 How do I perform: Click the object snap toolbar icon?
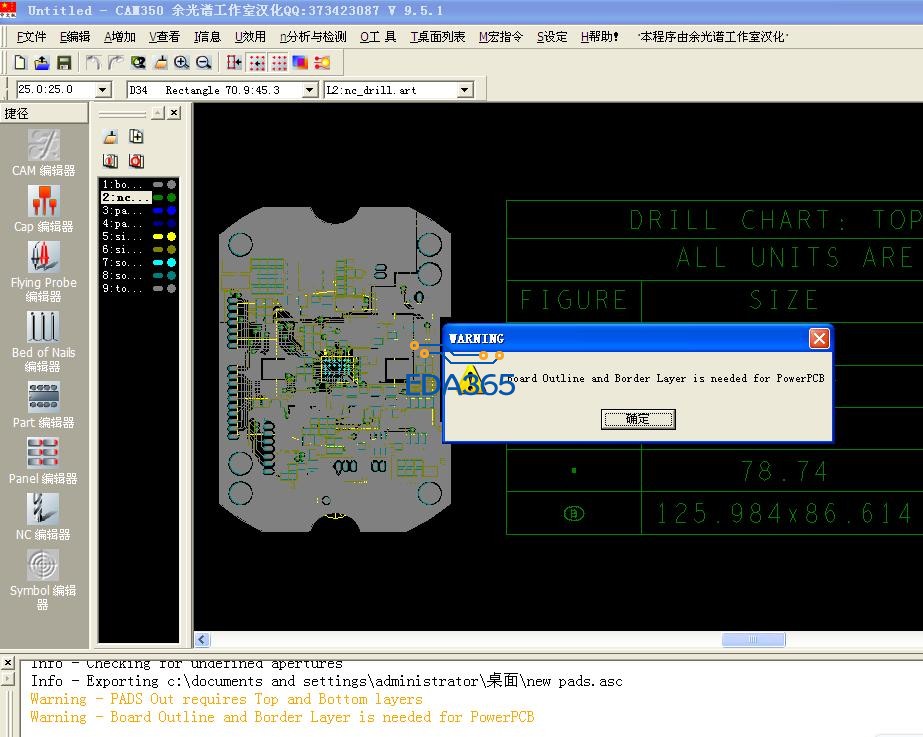(234, 62)
